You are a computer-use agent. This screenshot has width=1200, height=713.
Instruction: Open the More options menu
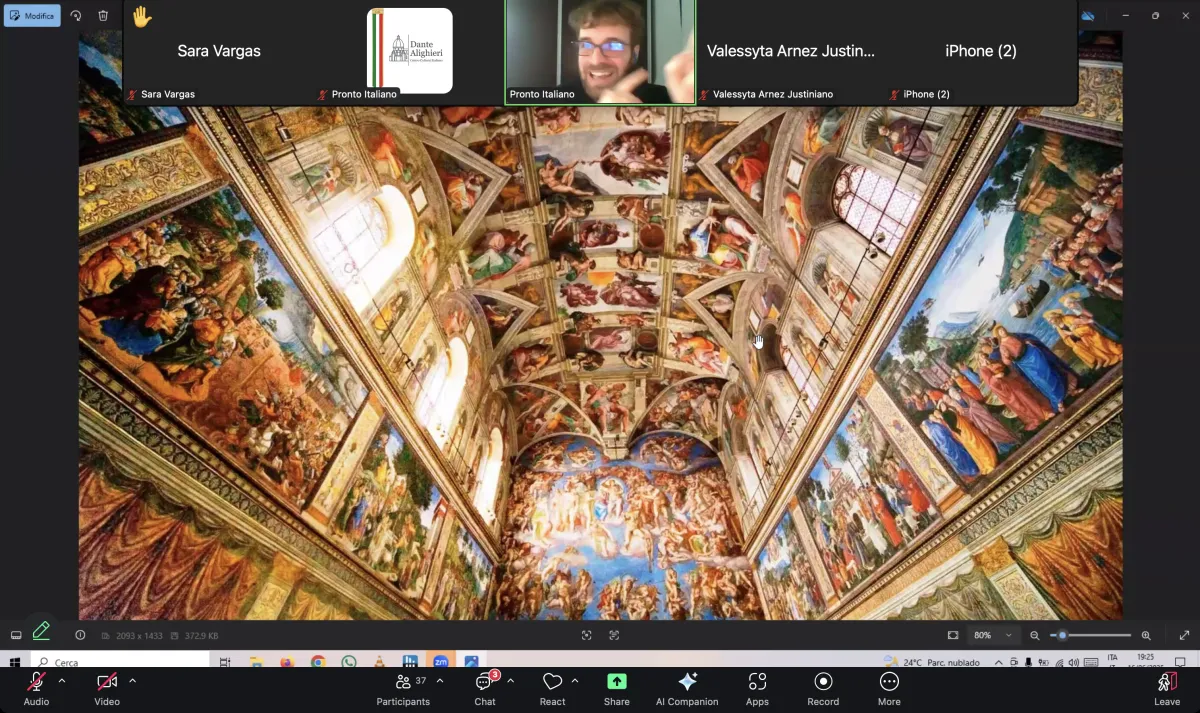(889, 688)
